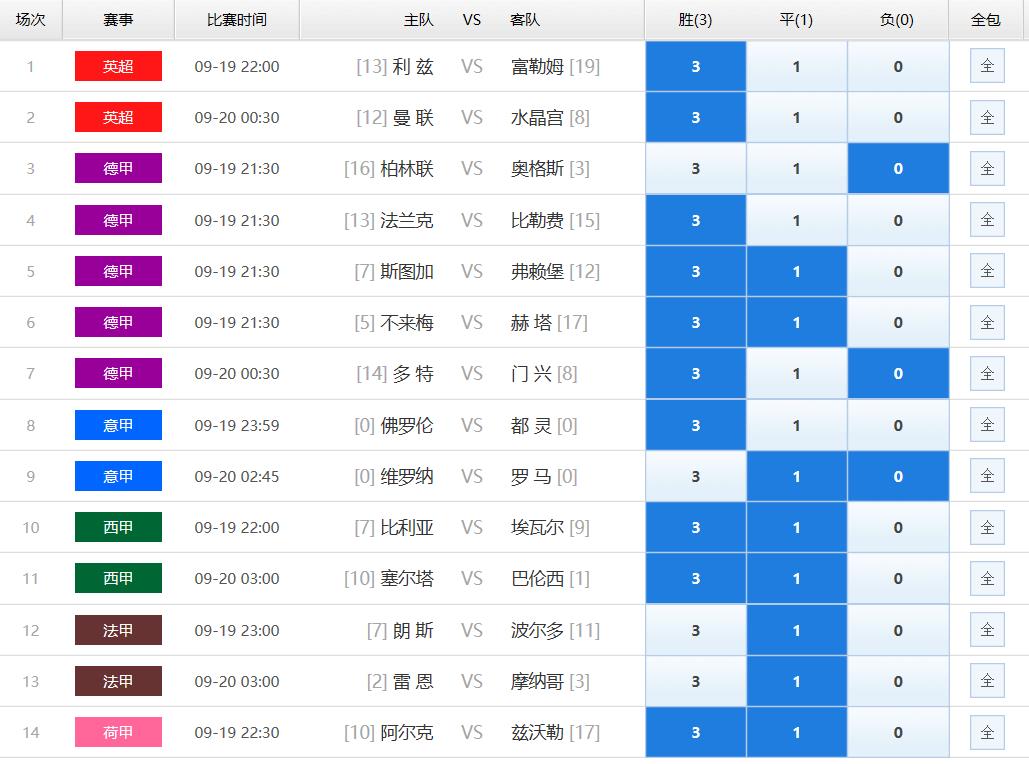Click 全 button for match 3 柏林联
Image resolution: width=1029 pixels, height=764 pixels.
click(987, 169)
